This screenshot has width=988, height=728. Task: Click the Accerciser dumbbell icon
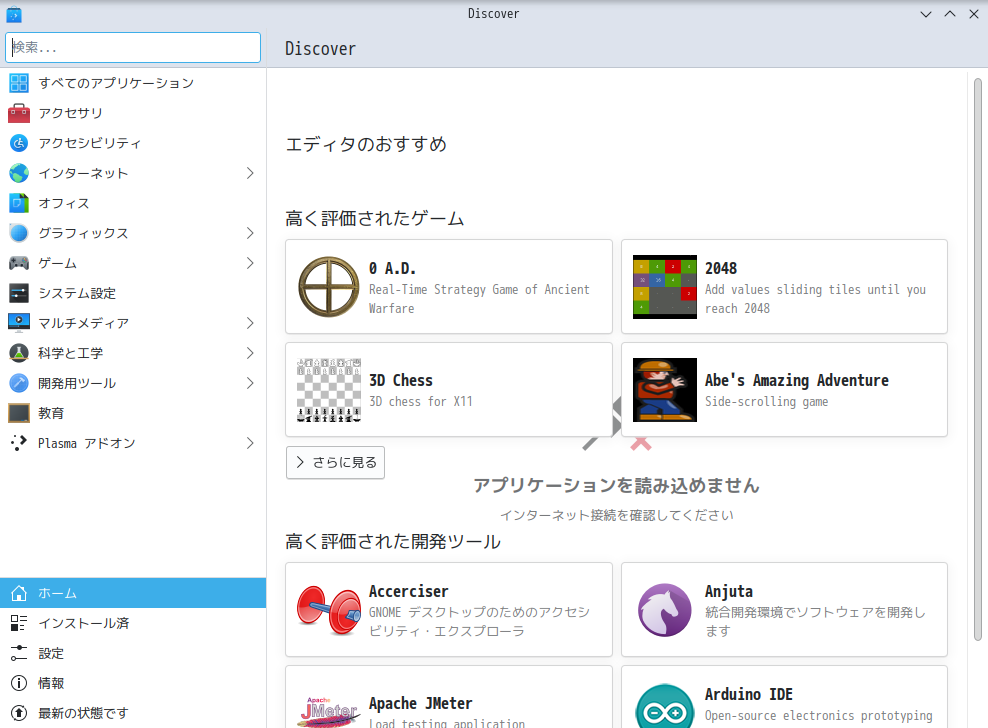coord(328,610)
